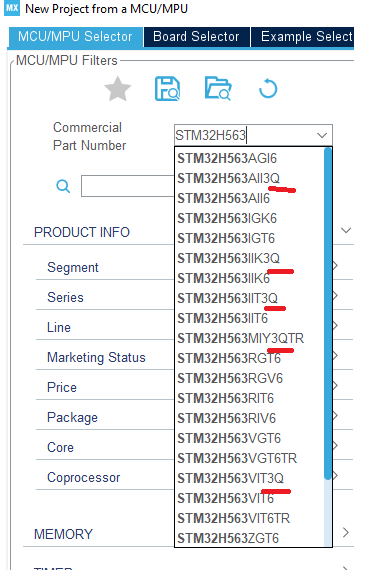Click the dropdown list scrollbar
Viewport: 388px width, 570px height.
(328, 313)
